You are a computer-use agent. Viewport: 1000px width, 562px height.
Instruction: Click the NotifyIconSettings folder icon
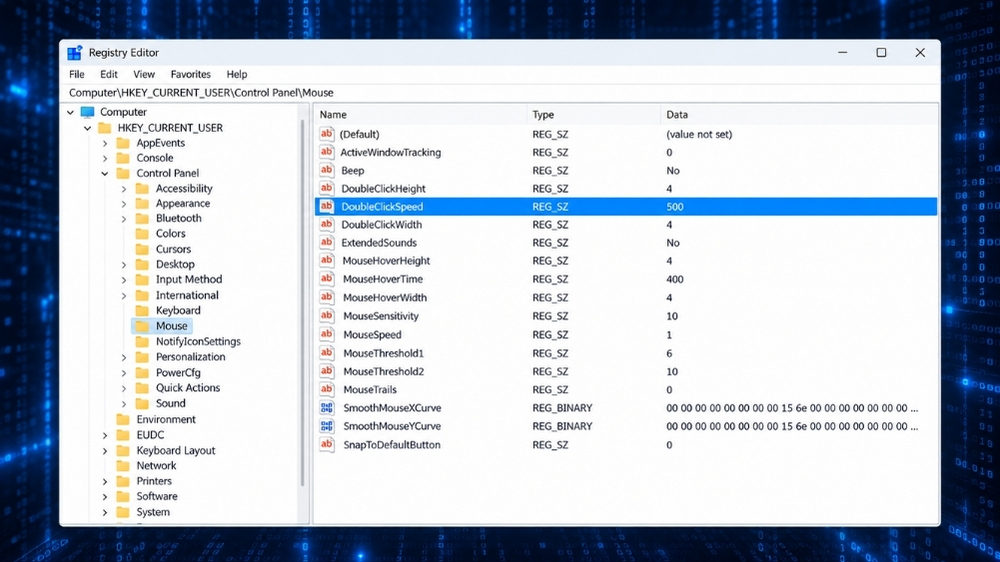[x=142, y=341]
